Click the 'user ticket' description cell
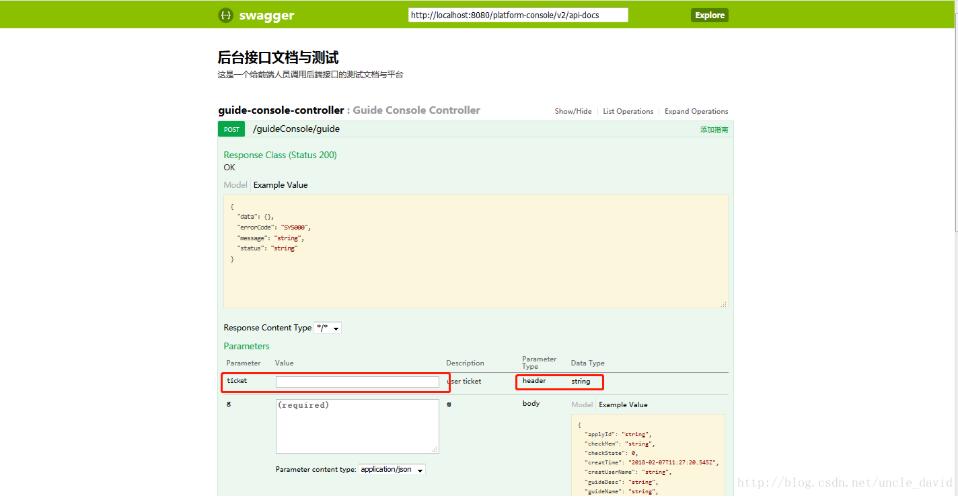The image size is (958, 500). [x=464, y=381]
